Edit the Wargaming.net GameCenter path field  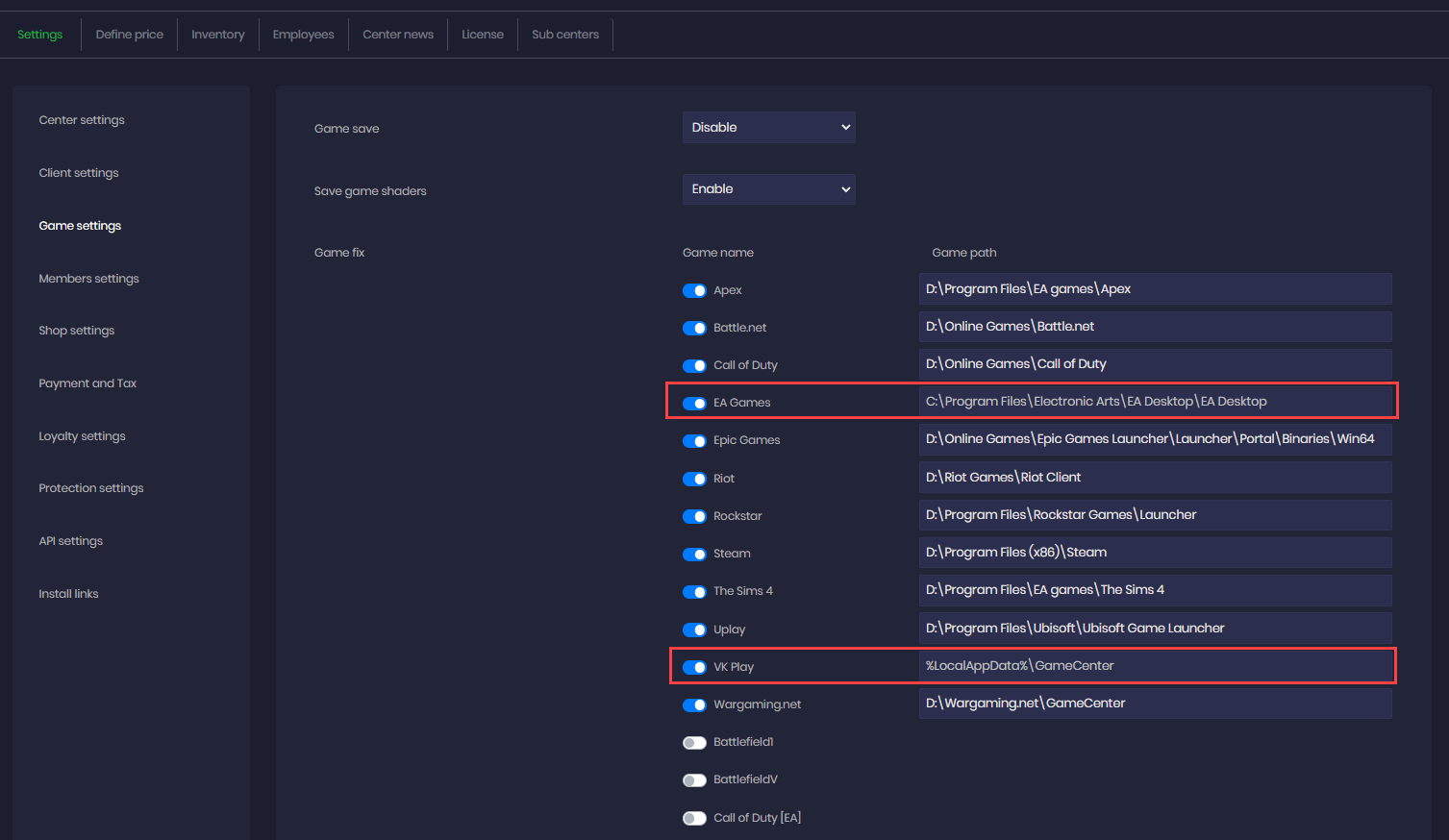pyautogui.click(x=1156, y=704)
